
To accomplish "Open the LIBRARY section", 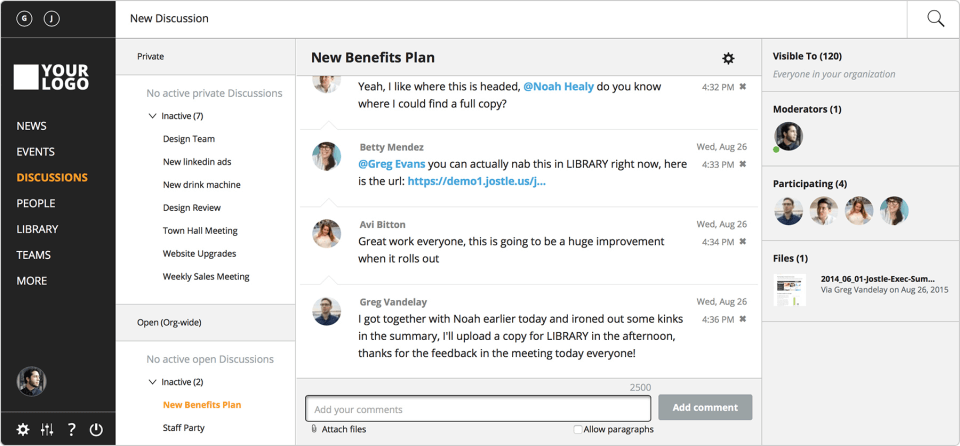I will pos(37,229).
